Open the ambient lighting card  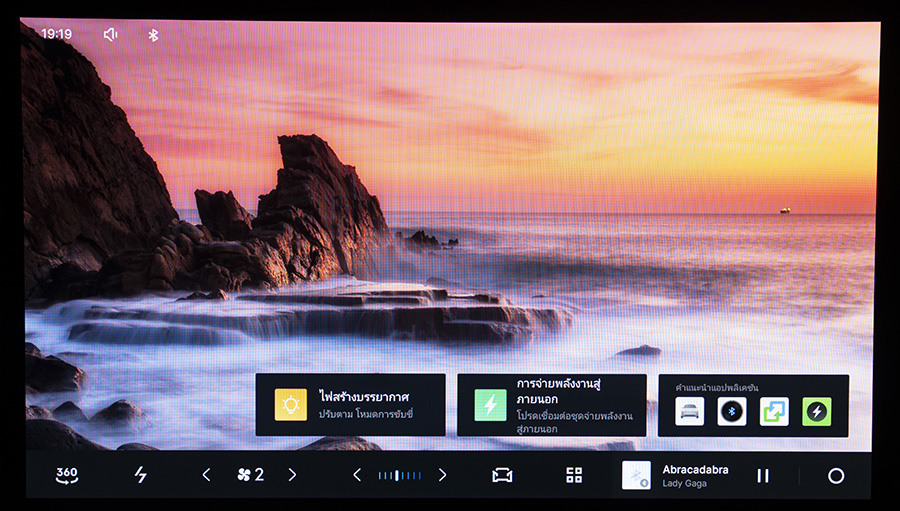(350, 405)
